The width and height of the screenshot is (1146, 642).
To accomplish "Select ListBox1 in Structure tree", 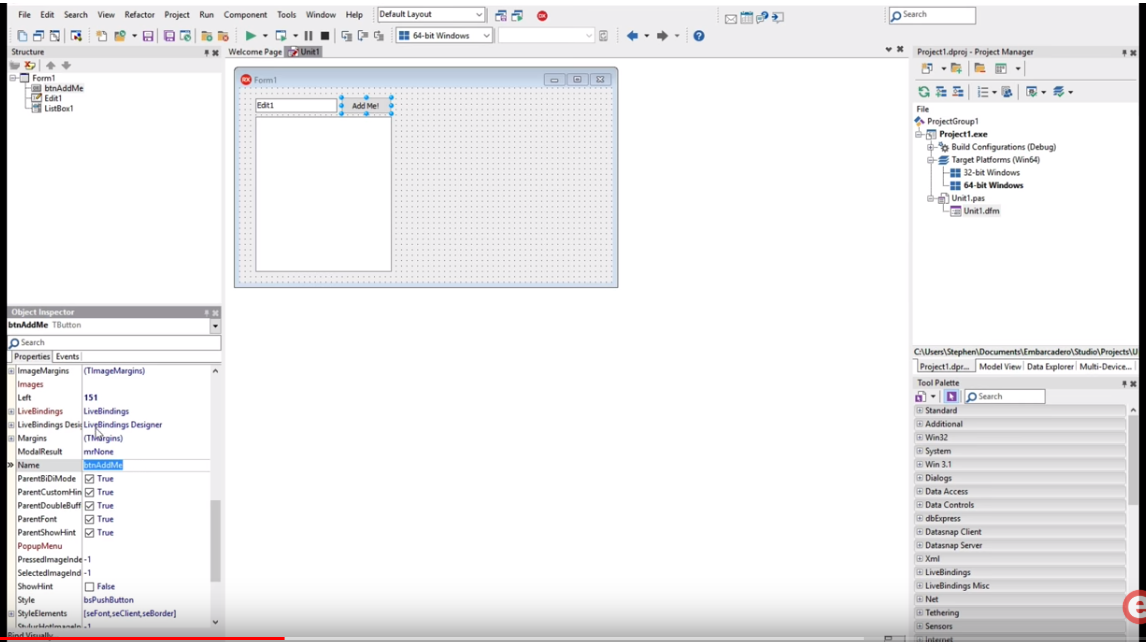I will [x=58, y=108].
